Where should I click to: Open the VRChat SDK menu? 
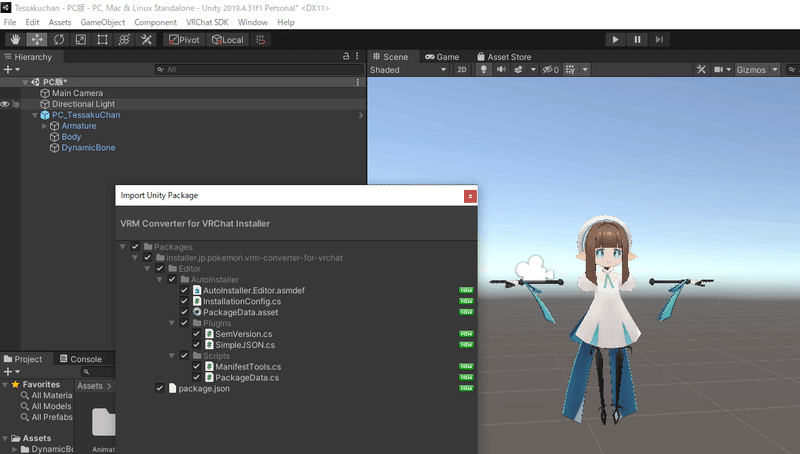(207, 22)
